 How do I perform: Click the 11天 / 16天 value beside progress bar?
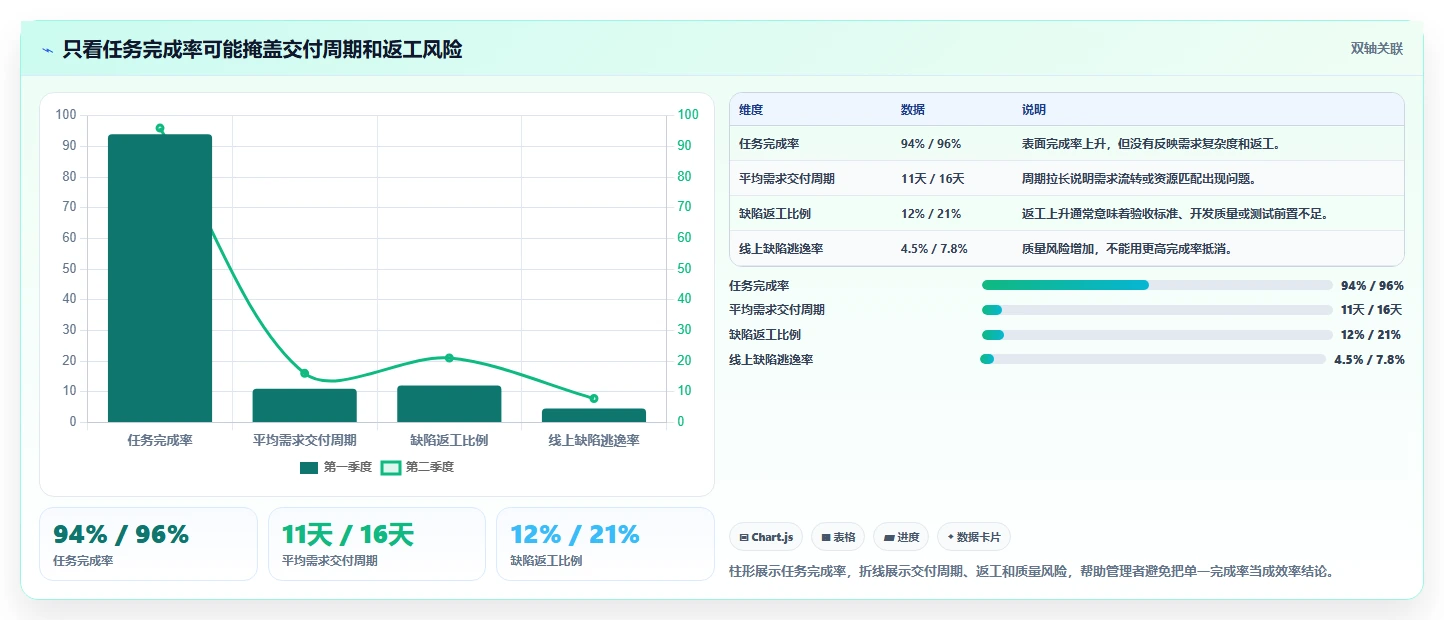pos(1372,310)
